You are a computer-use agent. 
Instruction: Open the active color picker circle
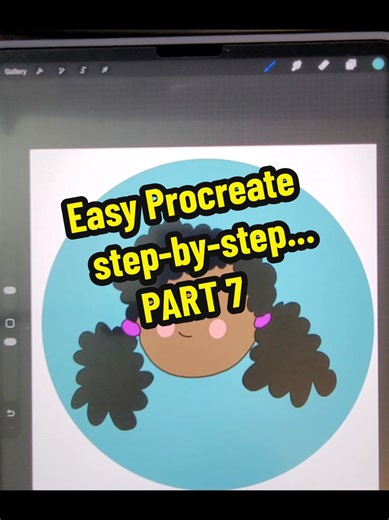coord(378,64)
